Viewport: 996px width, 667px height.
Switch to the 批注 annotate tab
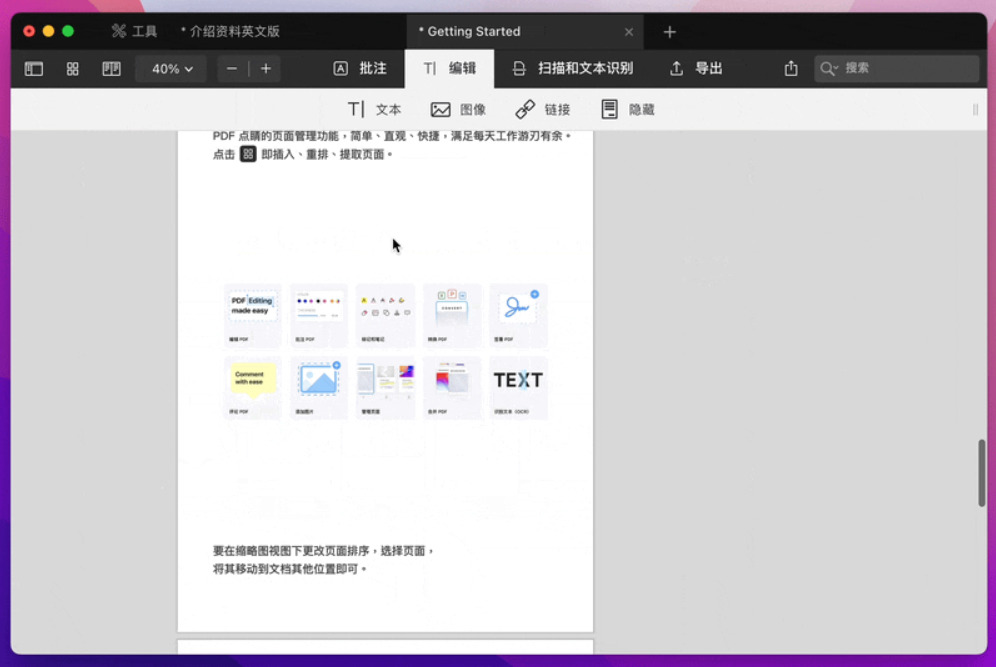pos(360,69)
